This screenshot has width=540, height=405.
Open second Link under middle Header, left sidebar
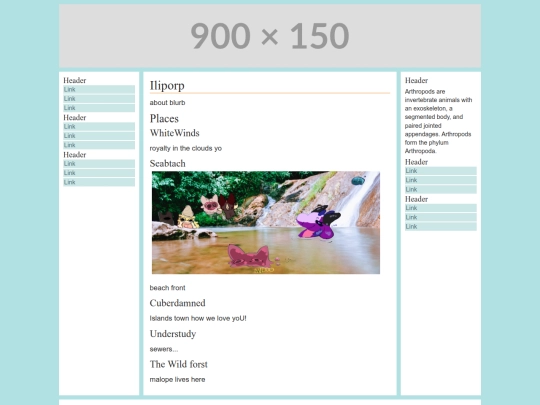(99, 136)
